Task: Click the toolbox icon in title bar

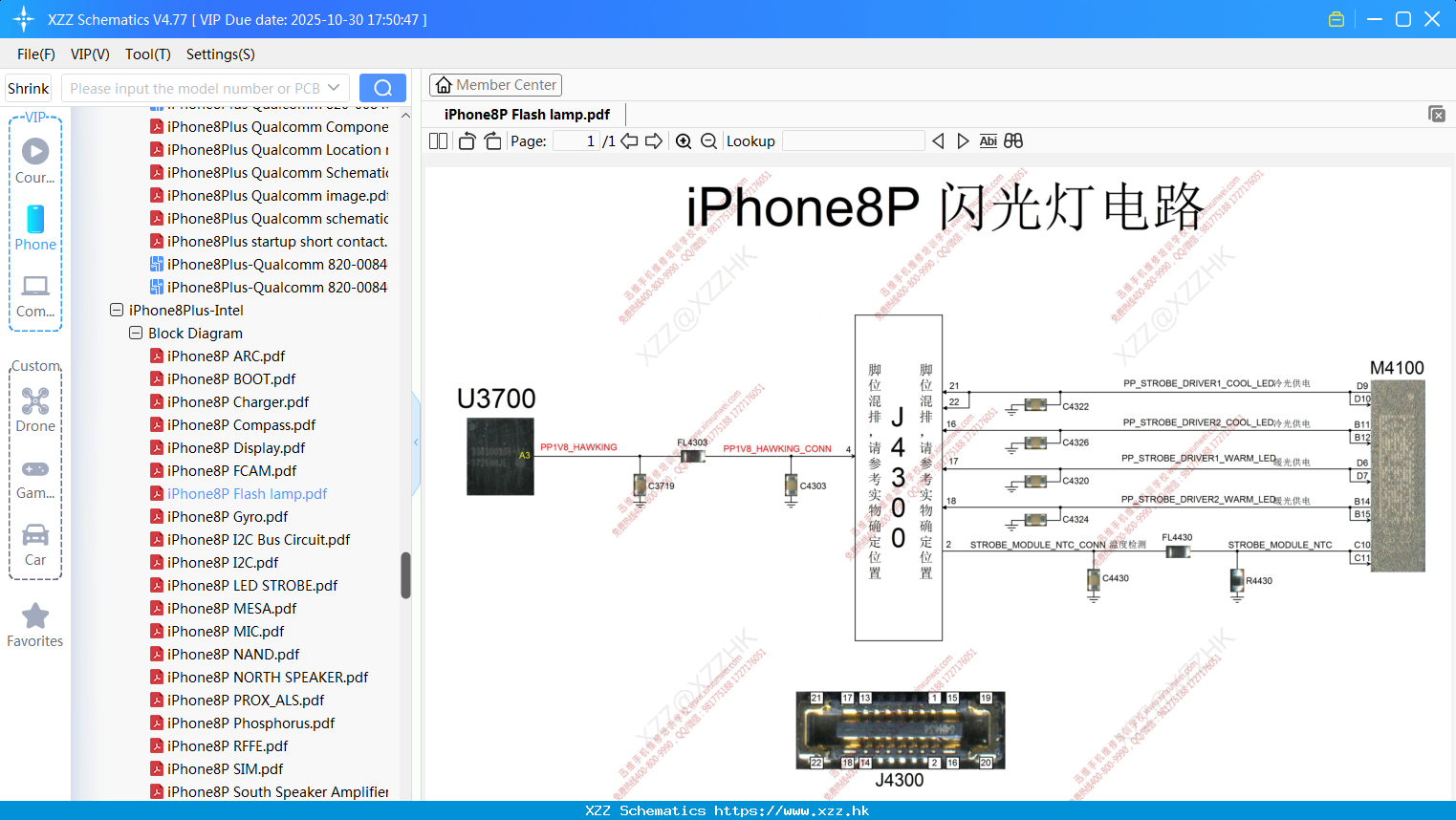Action: pos(1336,19)
